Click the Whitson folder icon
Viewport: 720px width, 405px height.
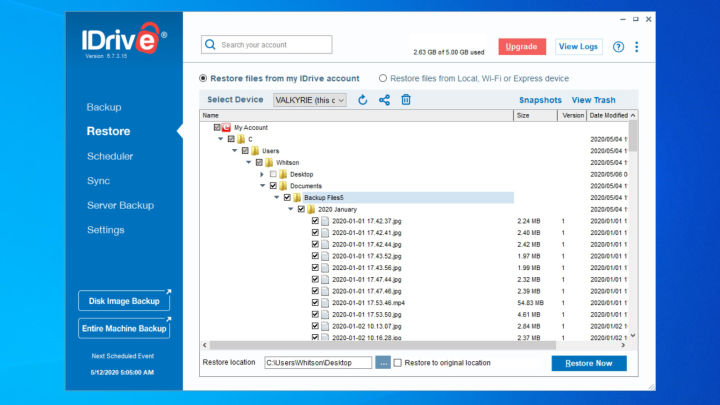point(269,162)
